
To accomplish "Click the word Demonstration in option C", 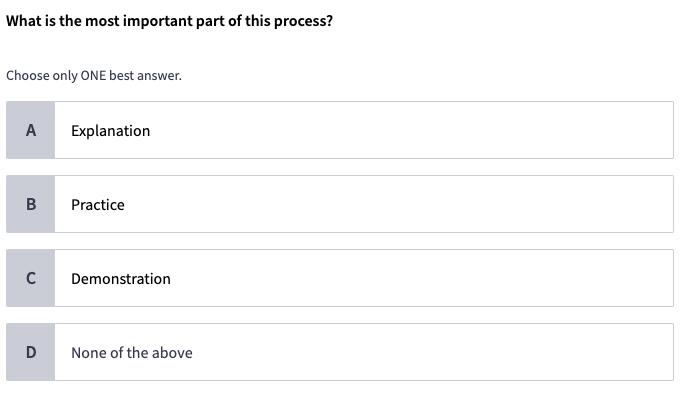I will pyautogui.click(x=121, y=279).
